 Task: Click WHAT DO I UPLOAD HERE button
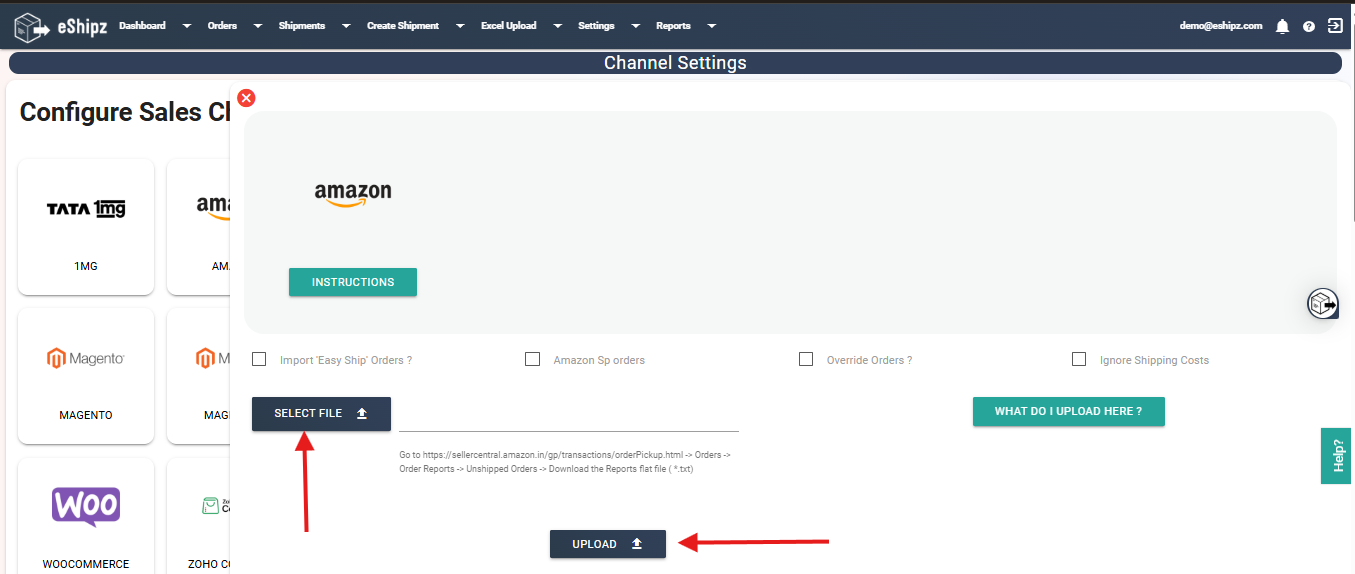point(1068,411)
